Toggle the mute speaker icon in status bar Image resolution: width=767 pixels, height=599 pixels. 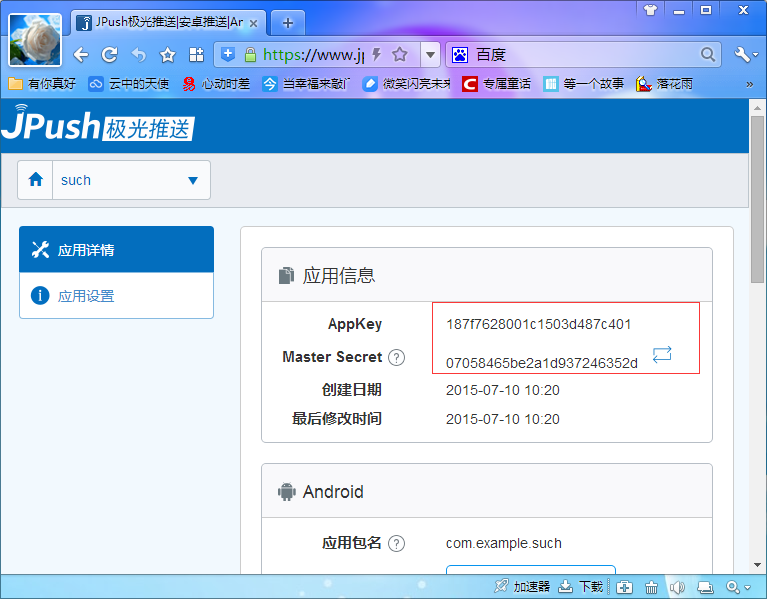point(677,587)
